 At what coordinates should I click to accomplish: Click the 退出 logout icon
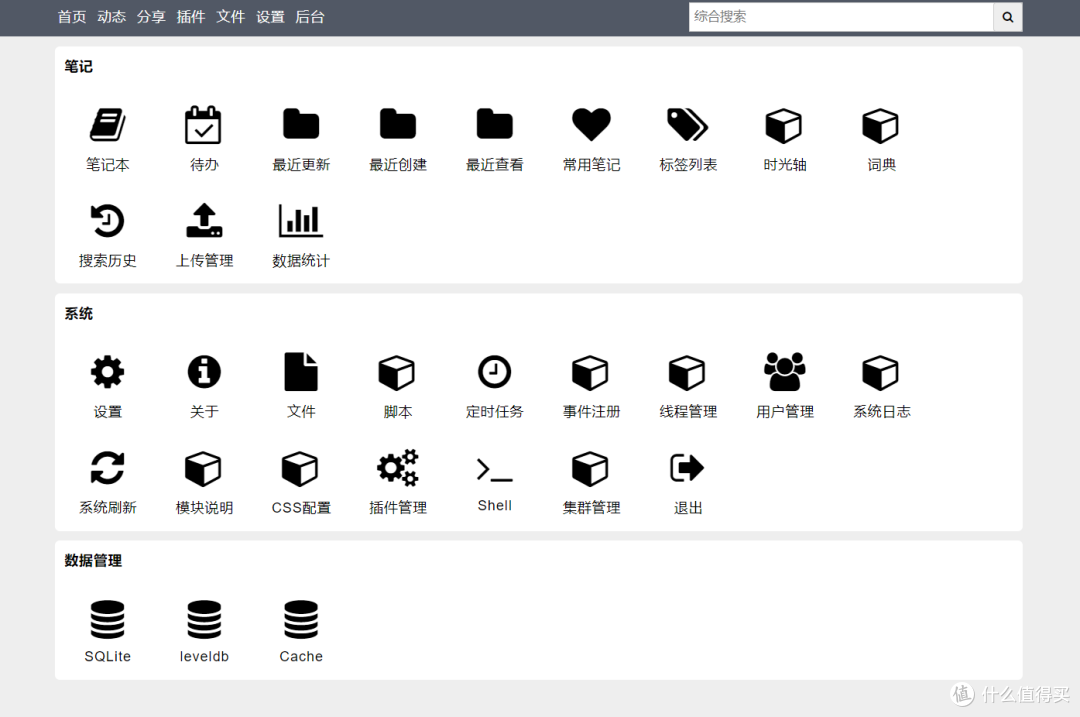(687, 468)
